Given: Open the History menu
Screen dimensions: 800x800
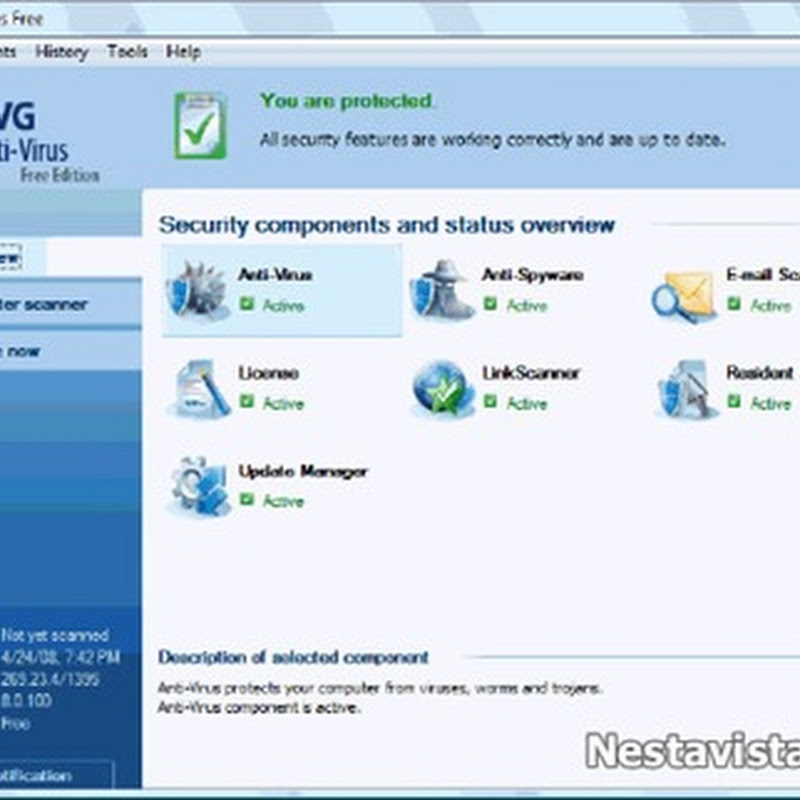Looking at the screenshot, I should (x=62, y=52).
